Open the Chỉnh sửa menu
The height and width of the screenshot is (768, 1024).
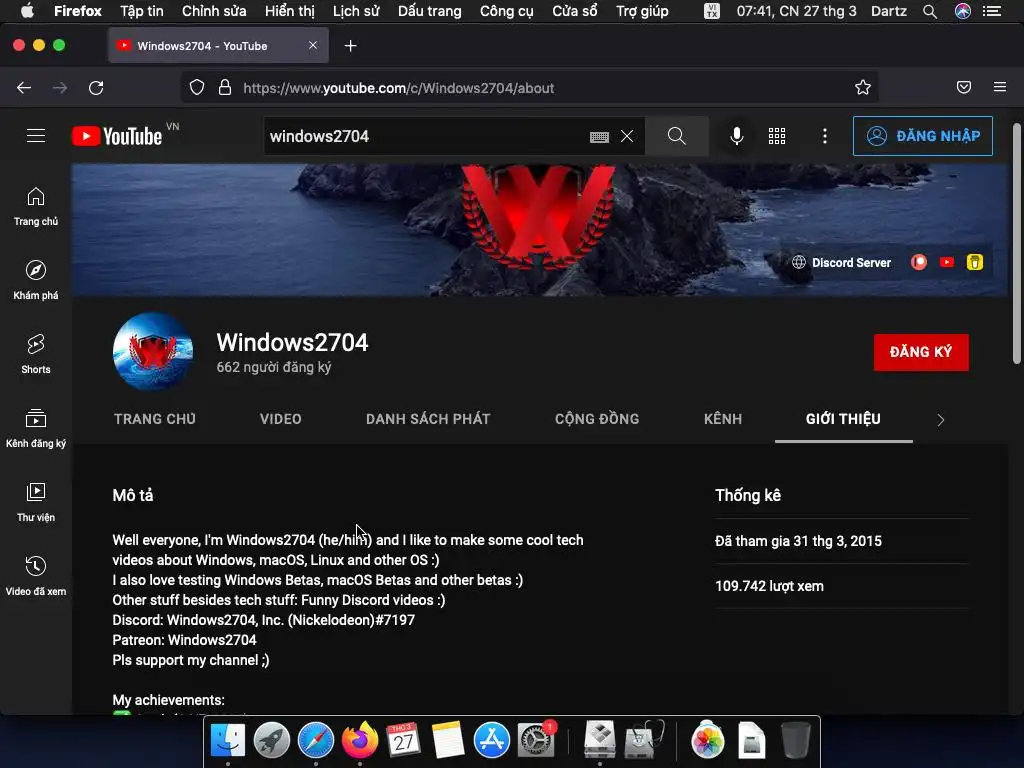point(214,11)
